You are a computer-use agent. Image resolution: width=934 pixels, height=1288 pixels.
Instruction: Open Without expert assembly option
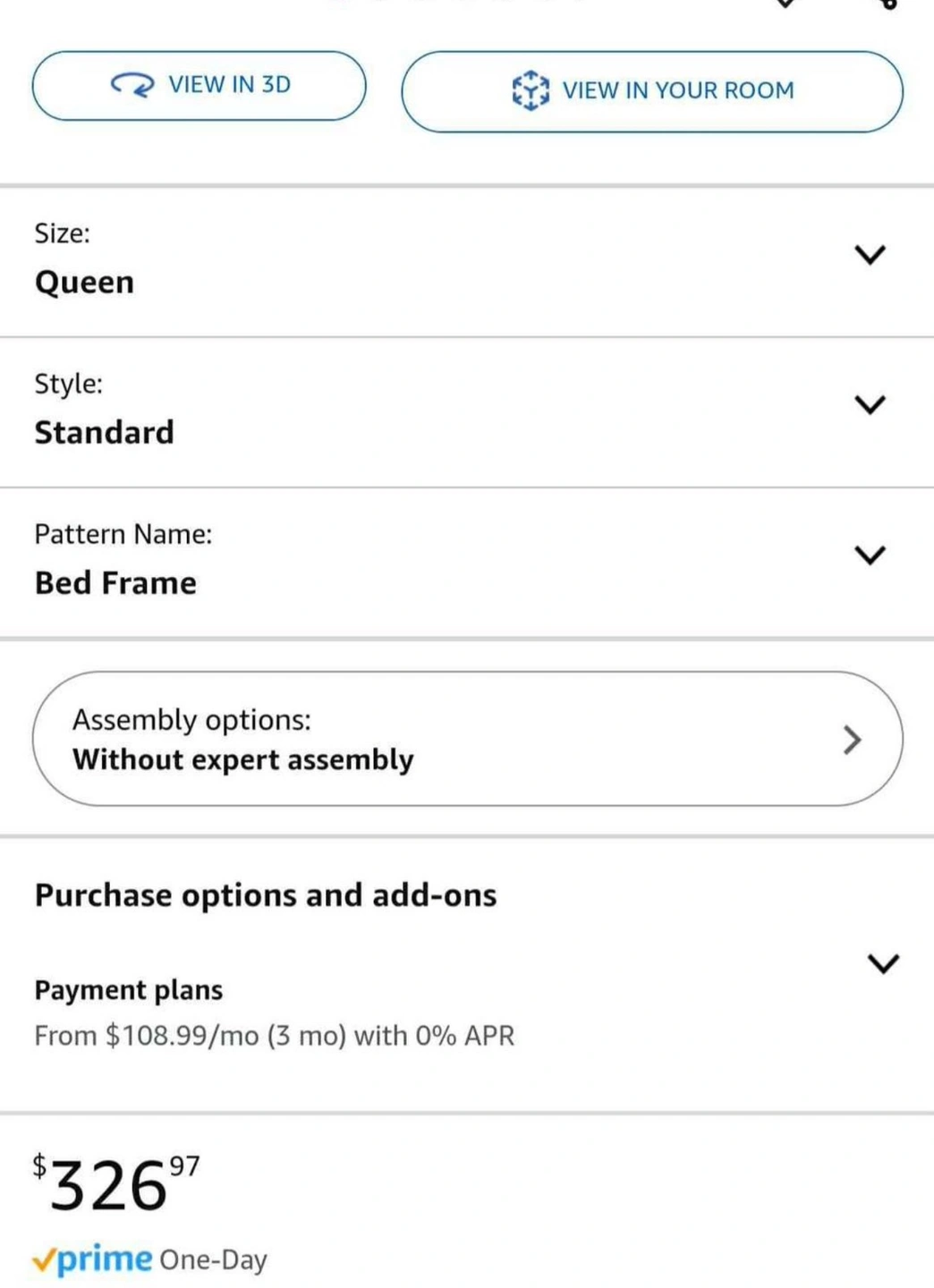point(243,759)
